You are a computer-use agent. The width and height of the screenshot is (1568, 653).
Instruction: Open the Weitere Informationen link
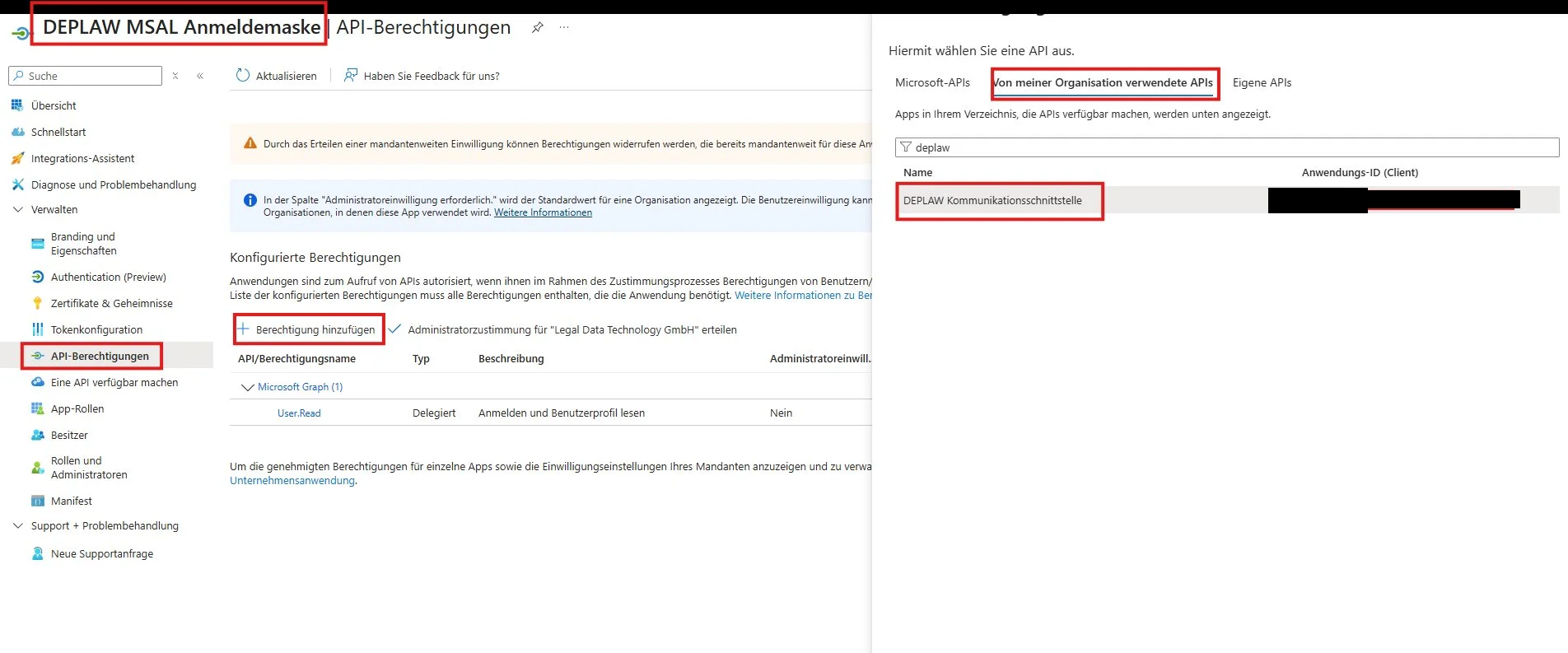click(x=543, y=212)
